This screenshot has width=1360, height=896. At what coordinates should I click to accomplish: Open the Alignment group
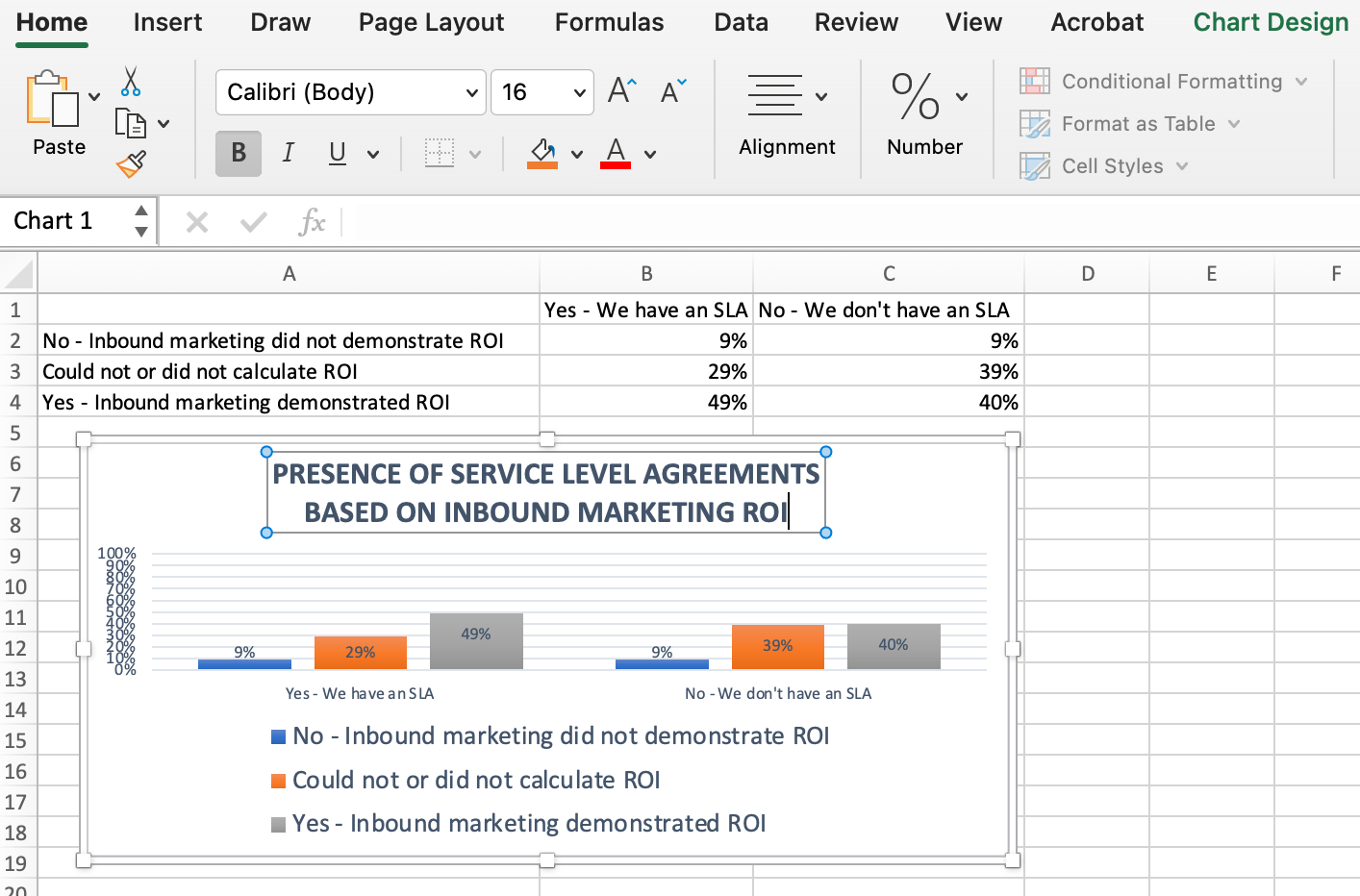(787, 115)
